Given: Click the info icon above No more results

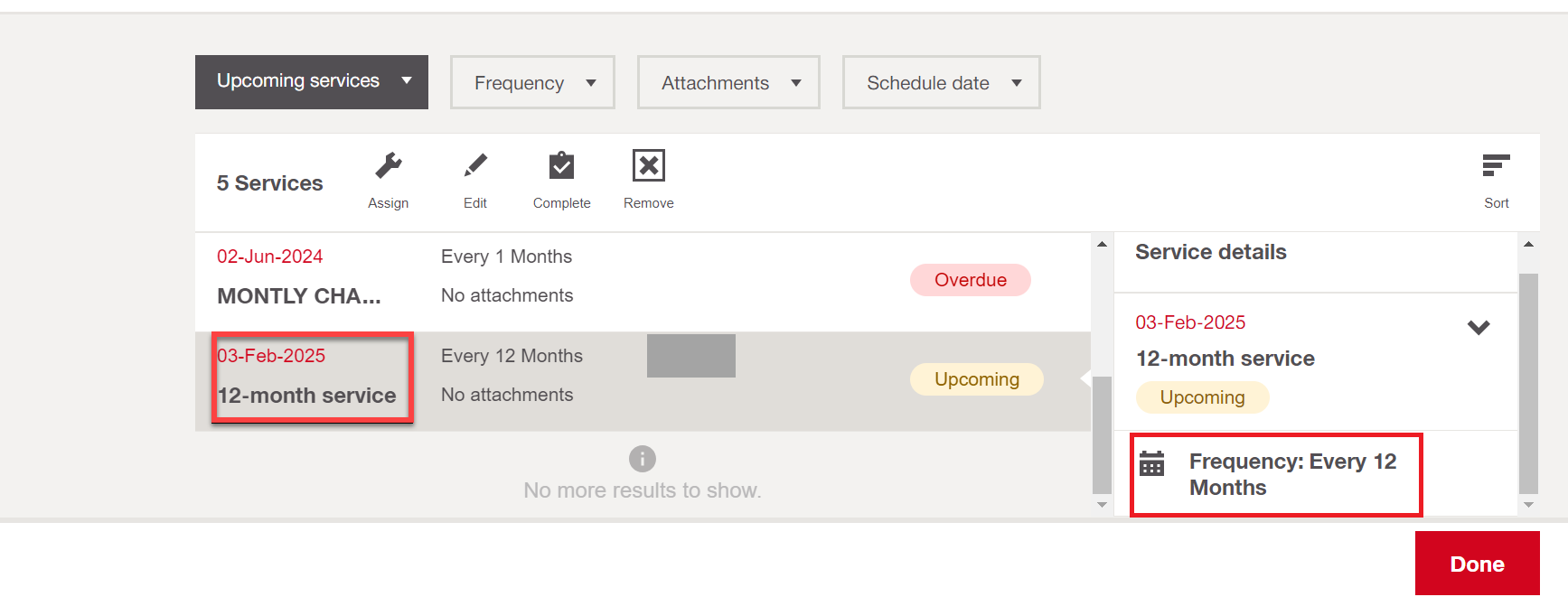Looking at the screenshot, I should pos(643,459).
